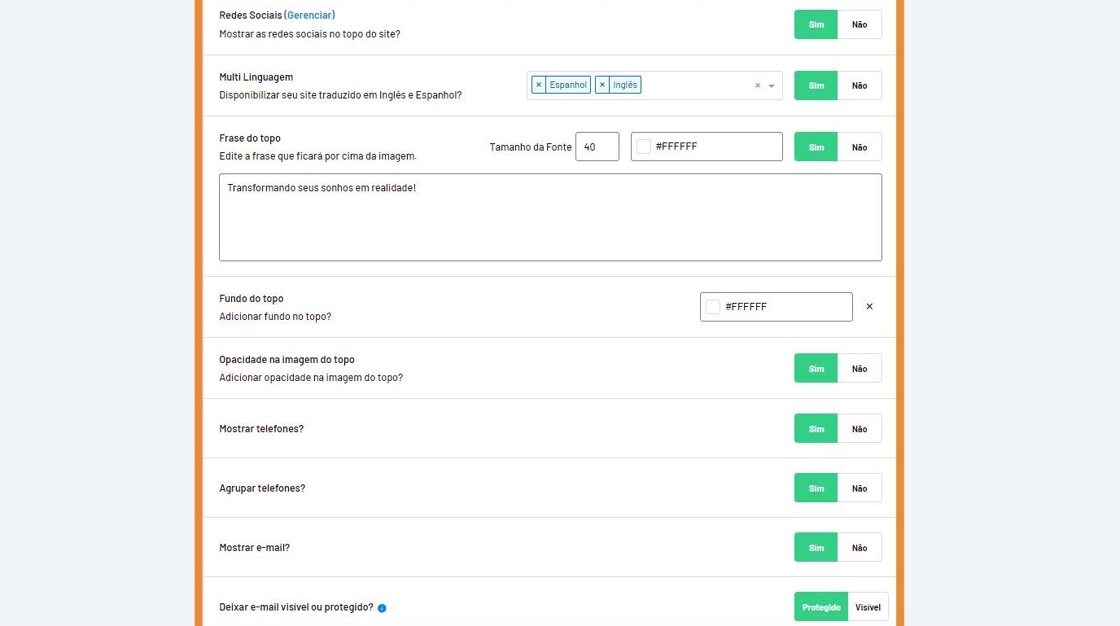Click the Tamanho da Fonte field
This screenshot has width=1120, height=626.
click(597, 147)
